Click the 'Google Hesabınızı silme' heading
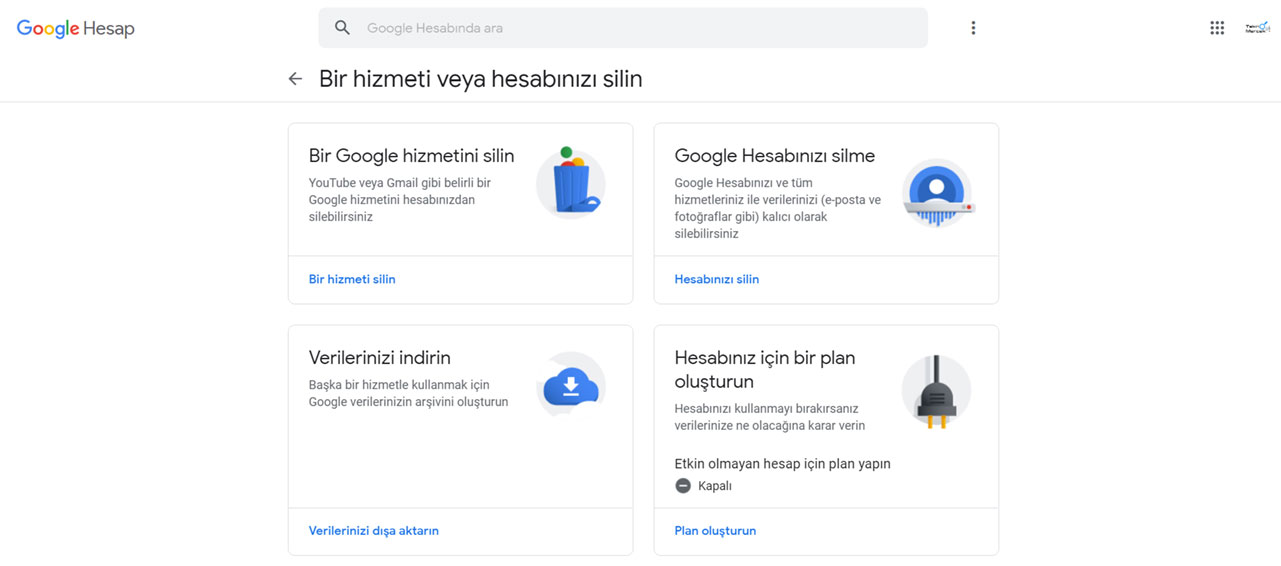The height and width of the screenshot is (566, 1281). (775, 156)
